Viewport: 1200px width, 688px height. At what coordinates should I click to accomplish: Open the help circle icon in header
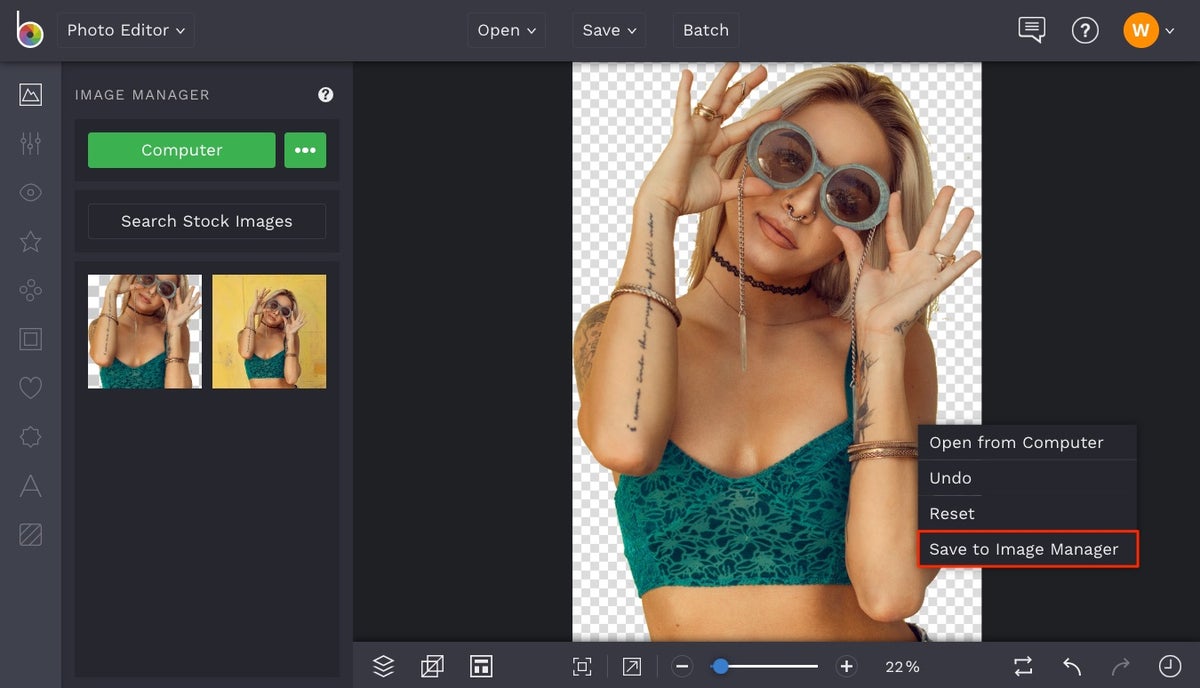tap(1085, 31)
